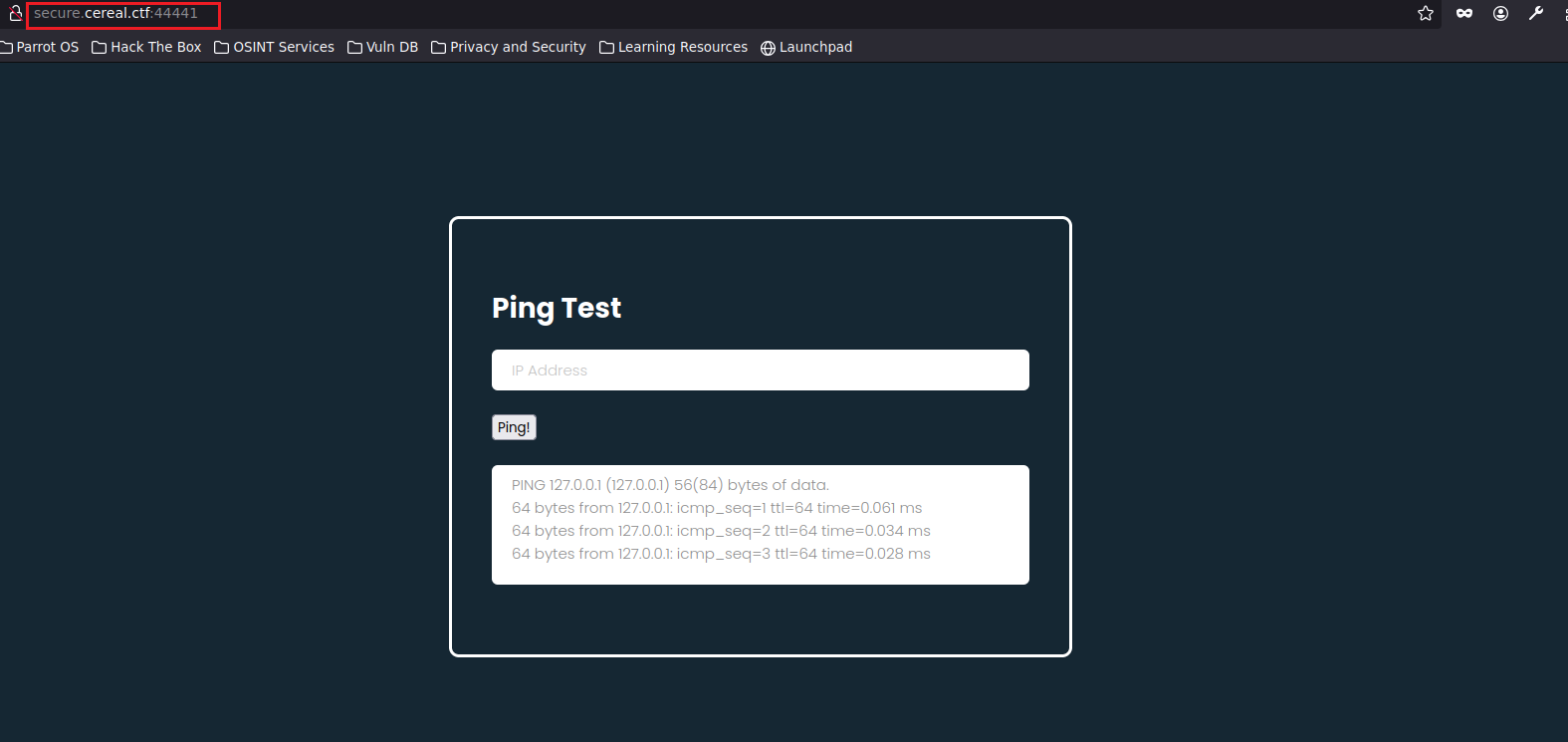Open Privacy and Security bookmark folder
This screenshot has width=1568, height=742.
point(509,47)
